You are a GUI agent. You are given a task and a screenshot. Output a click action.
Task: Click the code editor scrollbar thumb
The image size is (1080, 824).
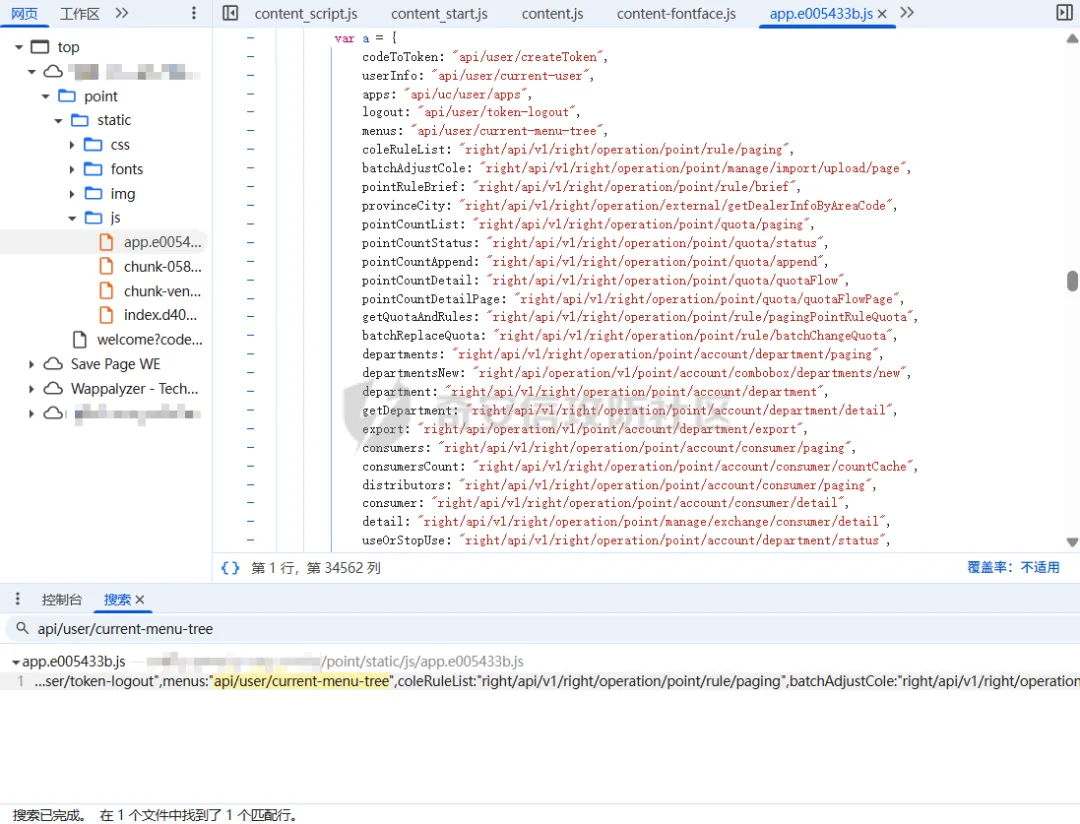pyautogui.click(x=1072, y=281)
